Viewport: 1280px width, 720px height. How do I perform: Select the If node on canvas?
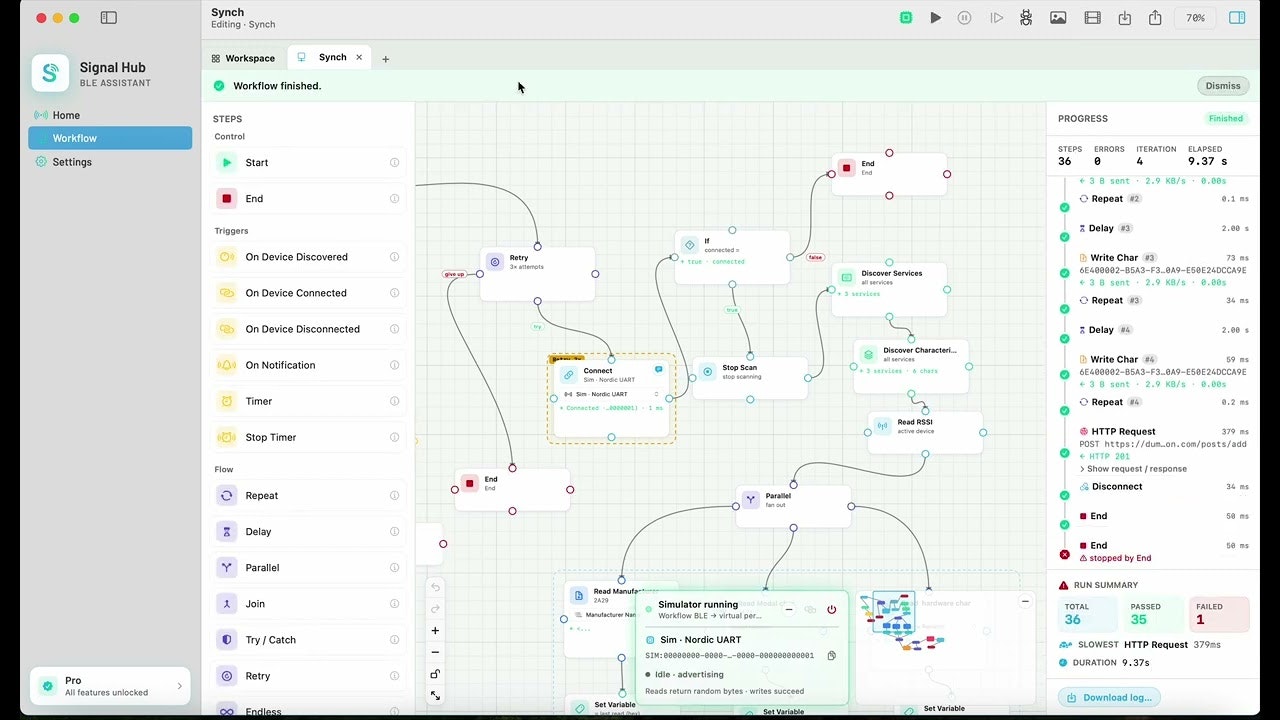pyautogui.click(x=732, y=257)
